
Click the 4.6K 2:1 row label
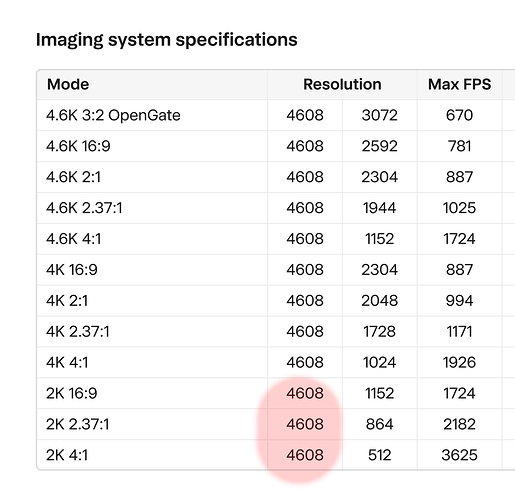pyautogui.click(x=73, y=177)
